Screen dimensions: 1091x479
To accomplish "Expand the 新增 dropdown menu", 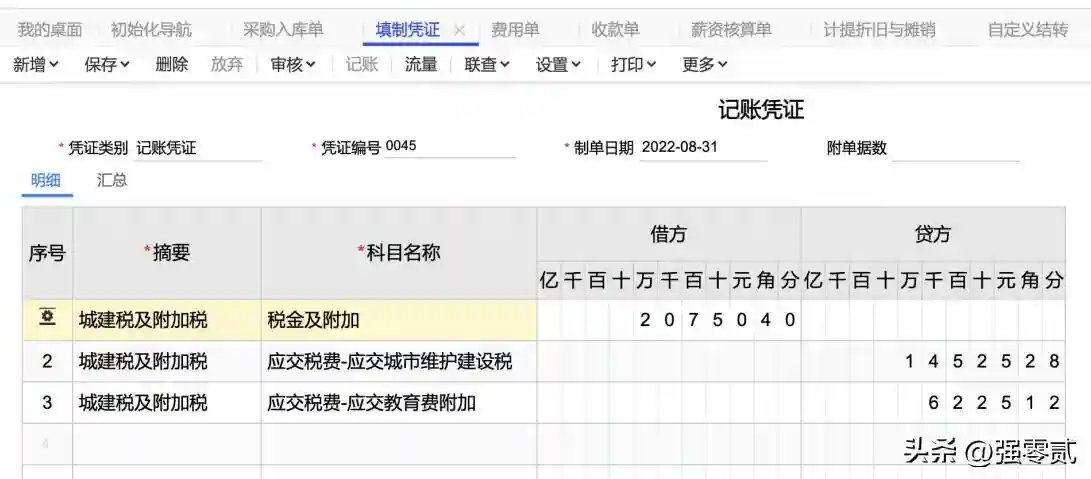I will (36, 64).
